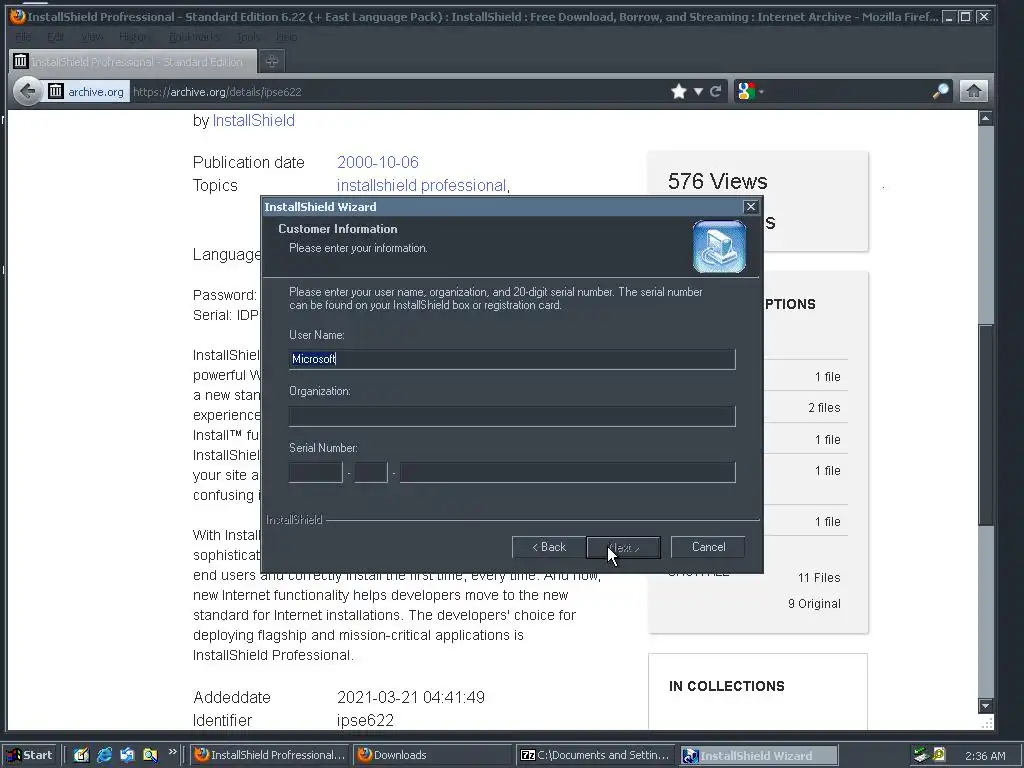Click the 576 Views text

click(717, 182)
